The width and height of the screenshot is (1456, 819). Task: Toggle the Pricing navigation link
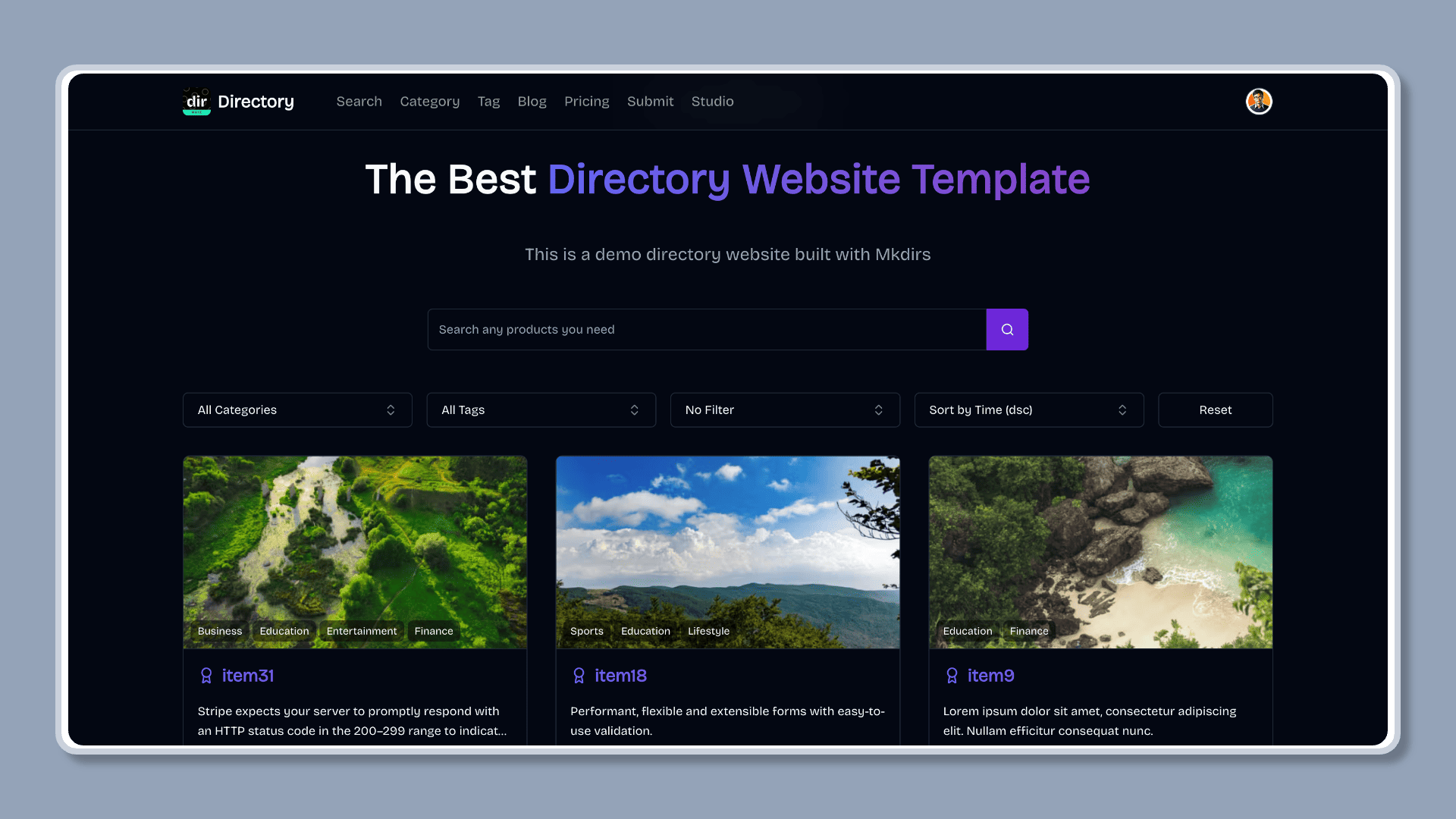click(586, 100)
